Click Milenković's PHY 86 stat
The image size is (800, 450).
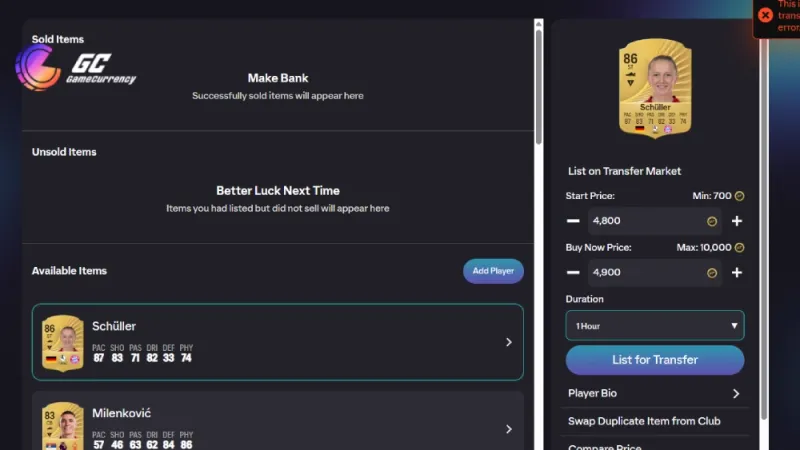click(x=186, y=440)
